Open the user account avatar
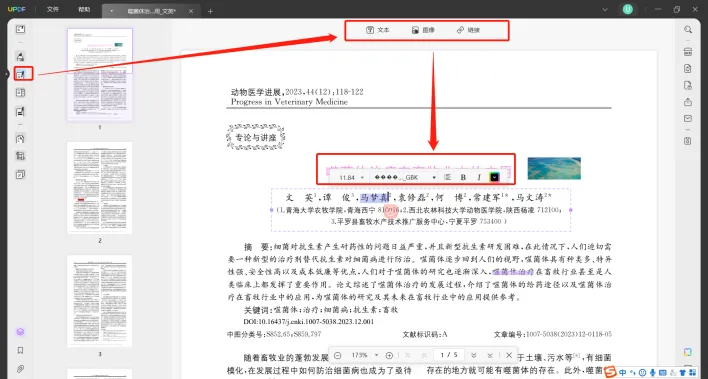Image resolution: width=708 pixels, height=379 pixels. point(628,9)
